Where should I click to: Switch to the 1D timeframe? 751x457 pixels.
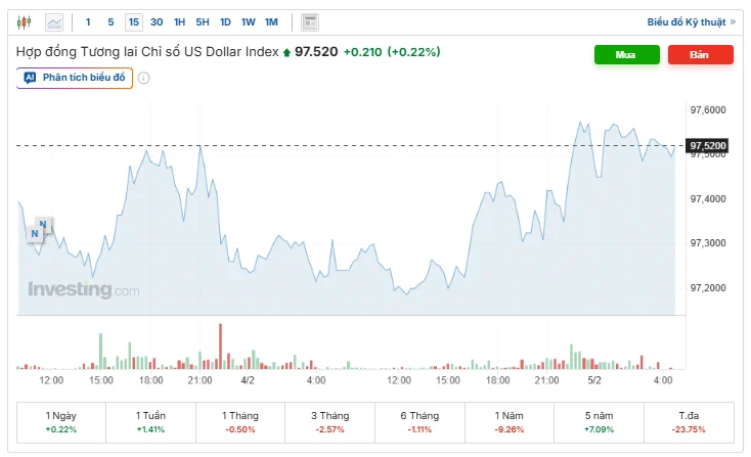point(225,21)
